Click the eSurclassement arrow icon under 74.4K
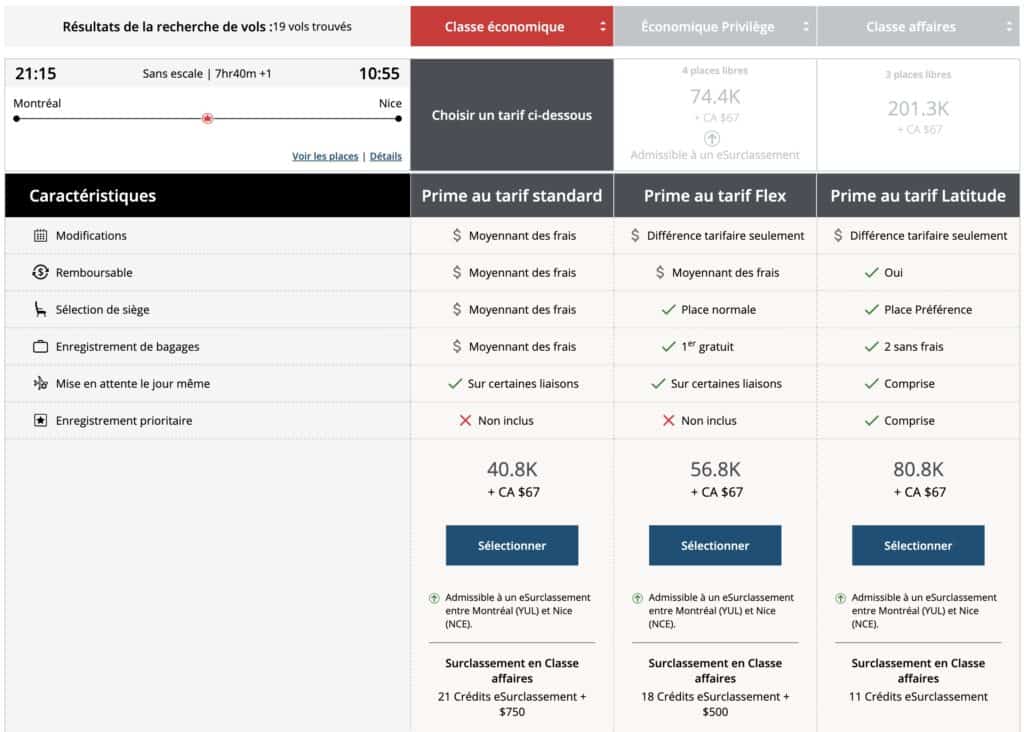 click(712, 138)
